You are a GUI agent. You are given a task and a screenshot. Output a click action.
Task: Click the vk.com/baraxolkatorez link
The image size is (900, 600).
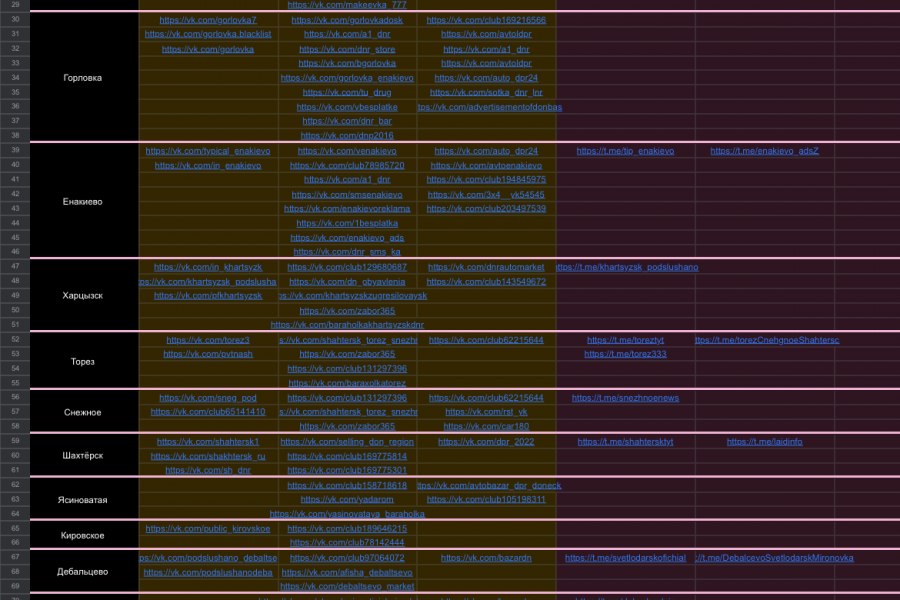point(347,384)
